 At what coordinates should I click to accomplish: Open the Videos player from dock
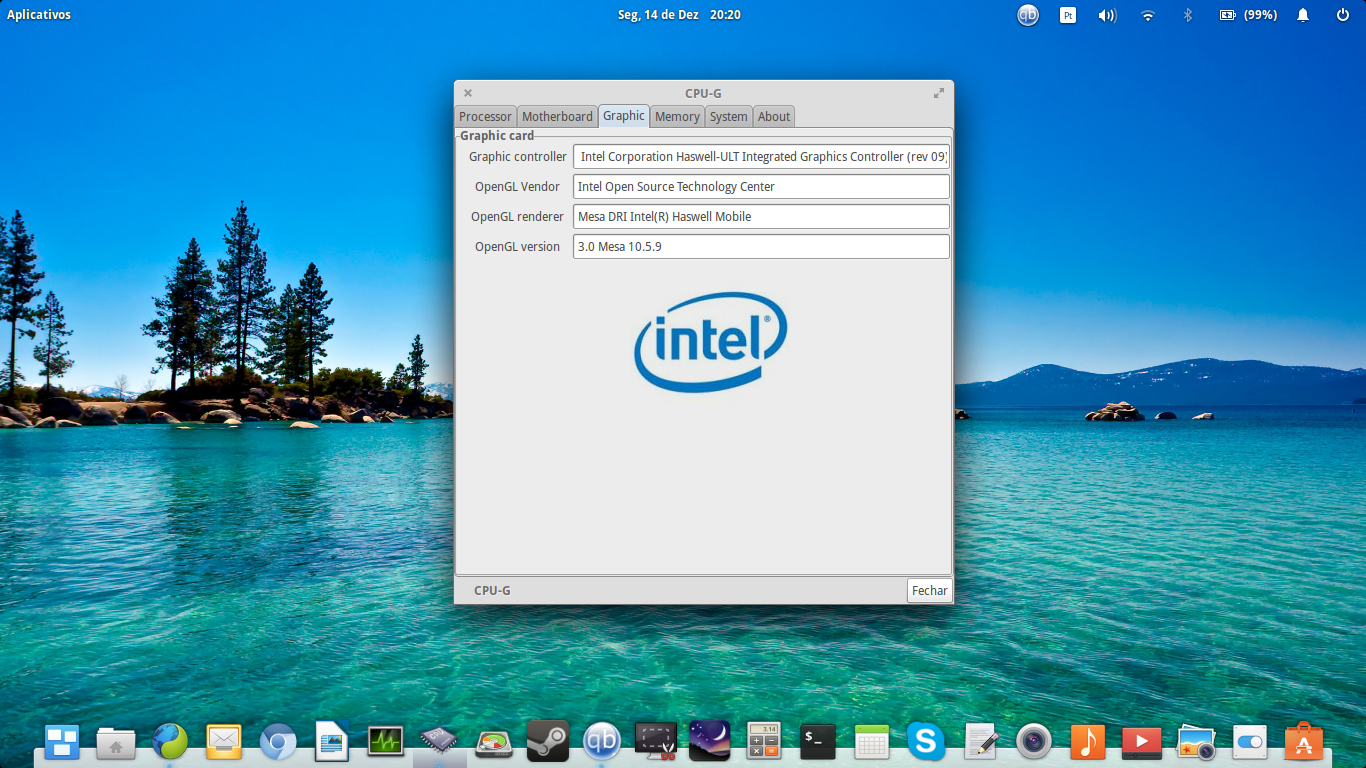[1142, 741]
